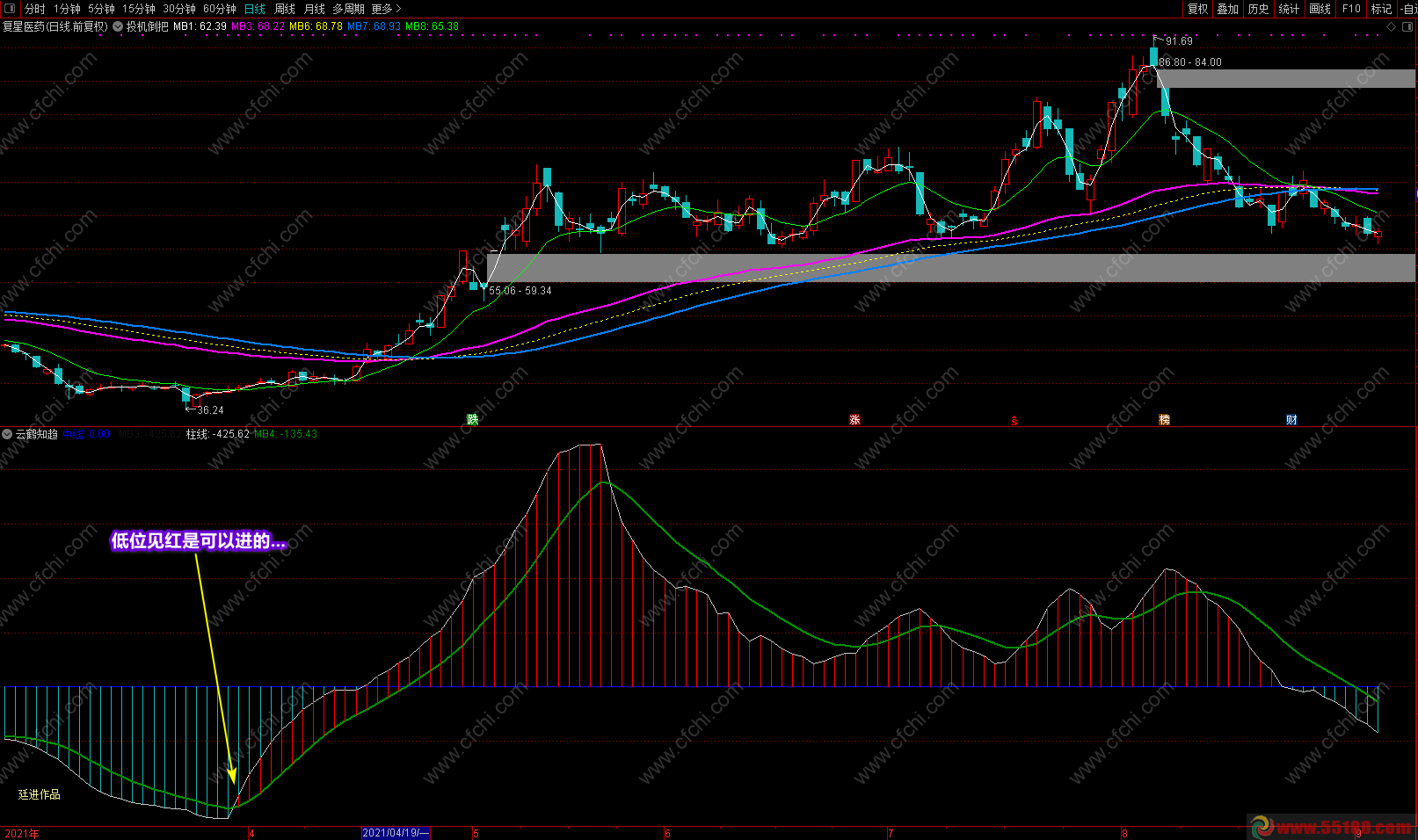
Task: Switch to 分时 intraday view
Action: pos(34,9)
